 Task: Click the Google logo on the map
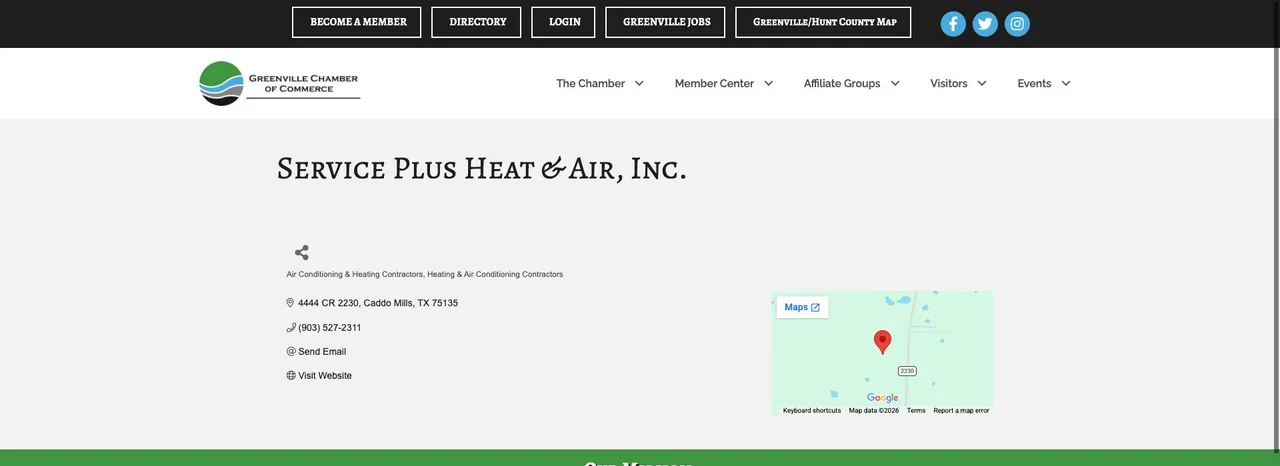[882, 398]
